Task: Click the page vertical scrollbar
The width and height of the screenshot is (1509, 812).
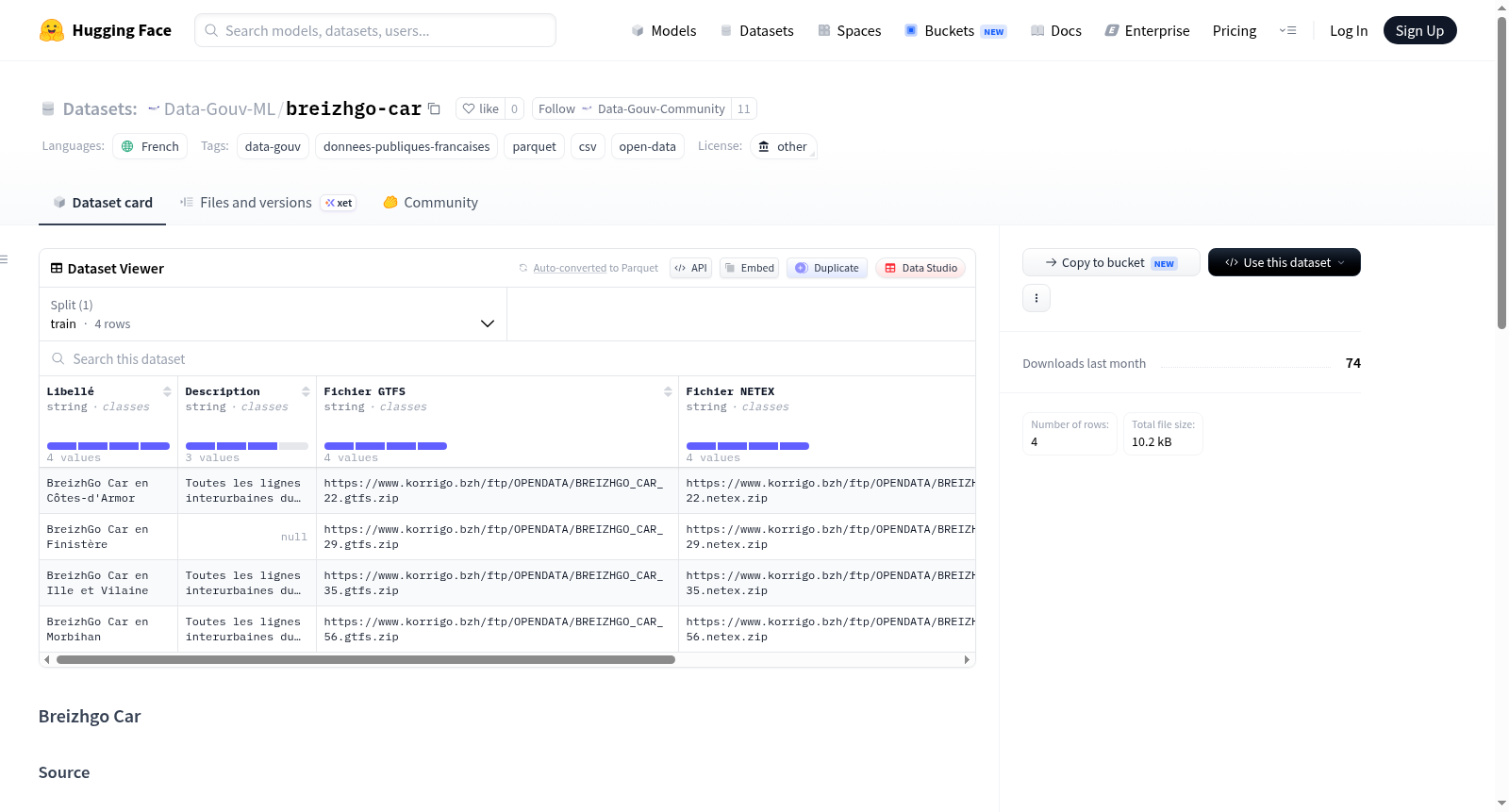Action: [1501, 173]
